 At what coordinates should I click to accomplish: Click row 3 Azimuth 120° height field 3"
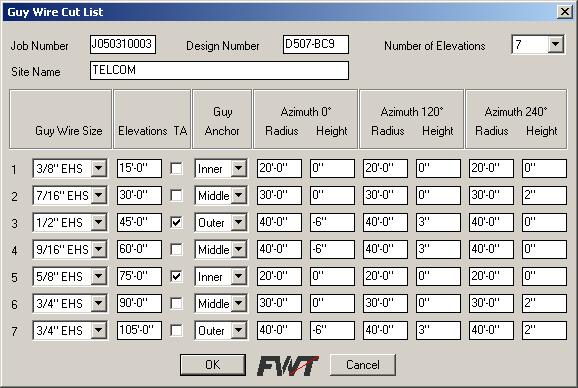pyautogui.click(x=438, y=222)
